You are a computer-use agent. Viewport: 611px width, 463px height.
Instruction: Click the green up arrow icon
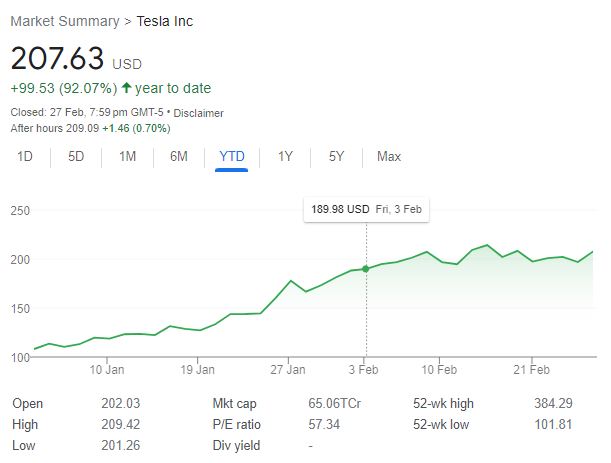125,88
